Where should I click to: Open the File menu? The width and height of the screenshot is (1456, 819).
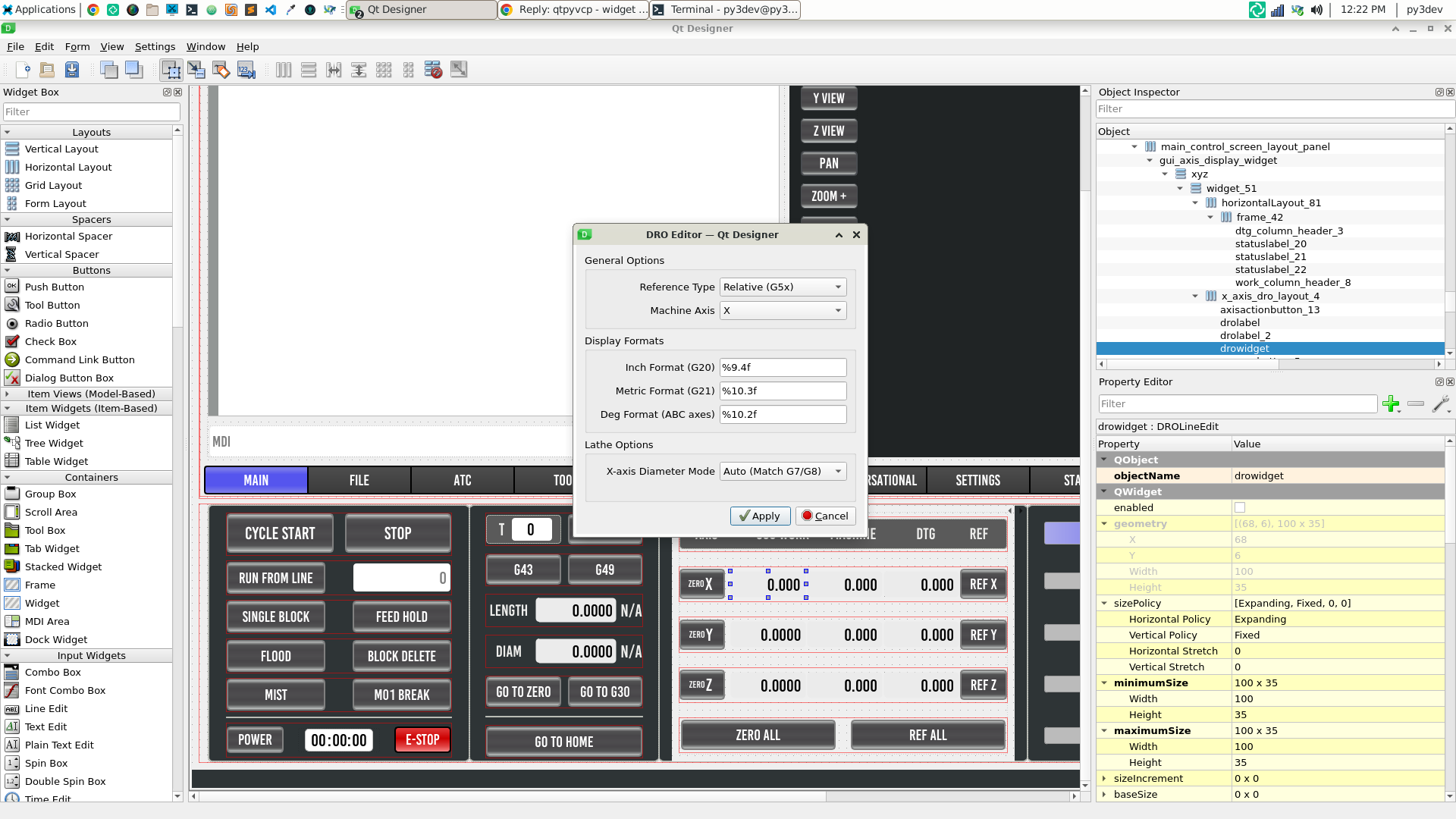pyautogui.click(x=15, y=47)
